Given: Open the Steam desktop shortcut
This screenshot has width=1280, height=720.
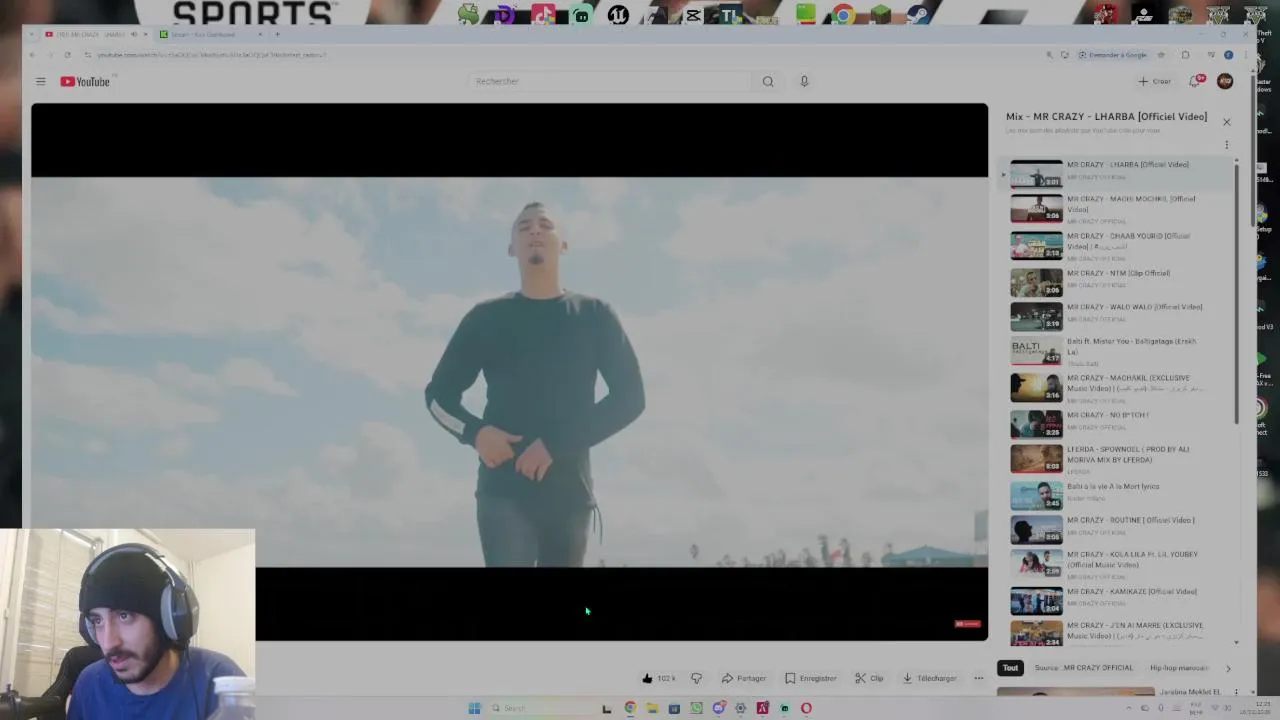Looking at the screenshot, I should click(918, 14).
